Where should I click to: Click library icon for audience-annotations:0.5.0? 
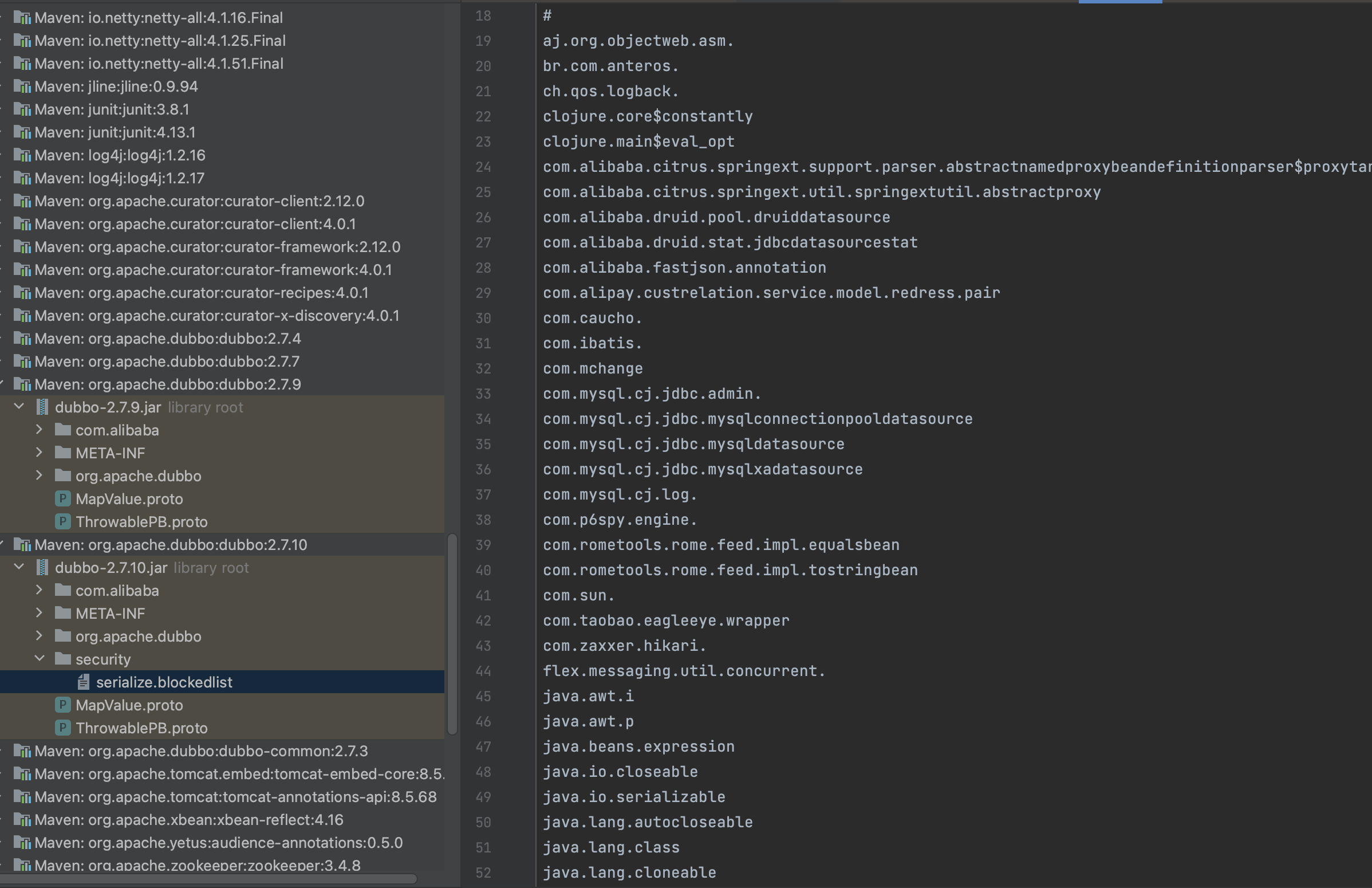coord(22,843)
